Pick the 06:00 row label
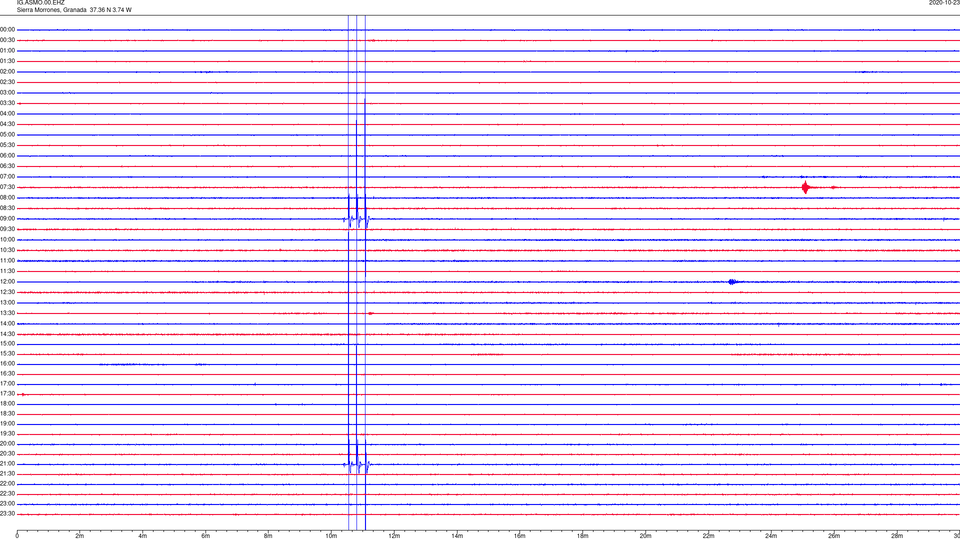 (x=7, y=156)
